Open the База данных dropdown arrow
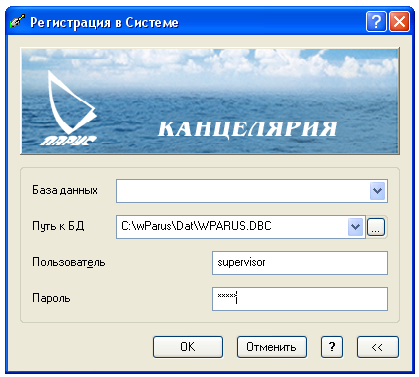Viewport: 419px width, 377px height. pos(377,191)
